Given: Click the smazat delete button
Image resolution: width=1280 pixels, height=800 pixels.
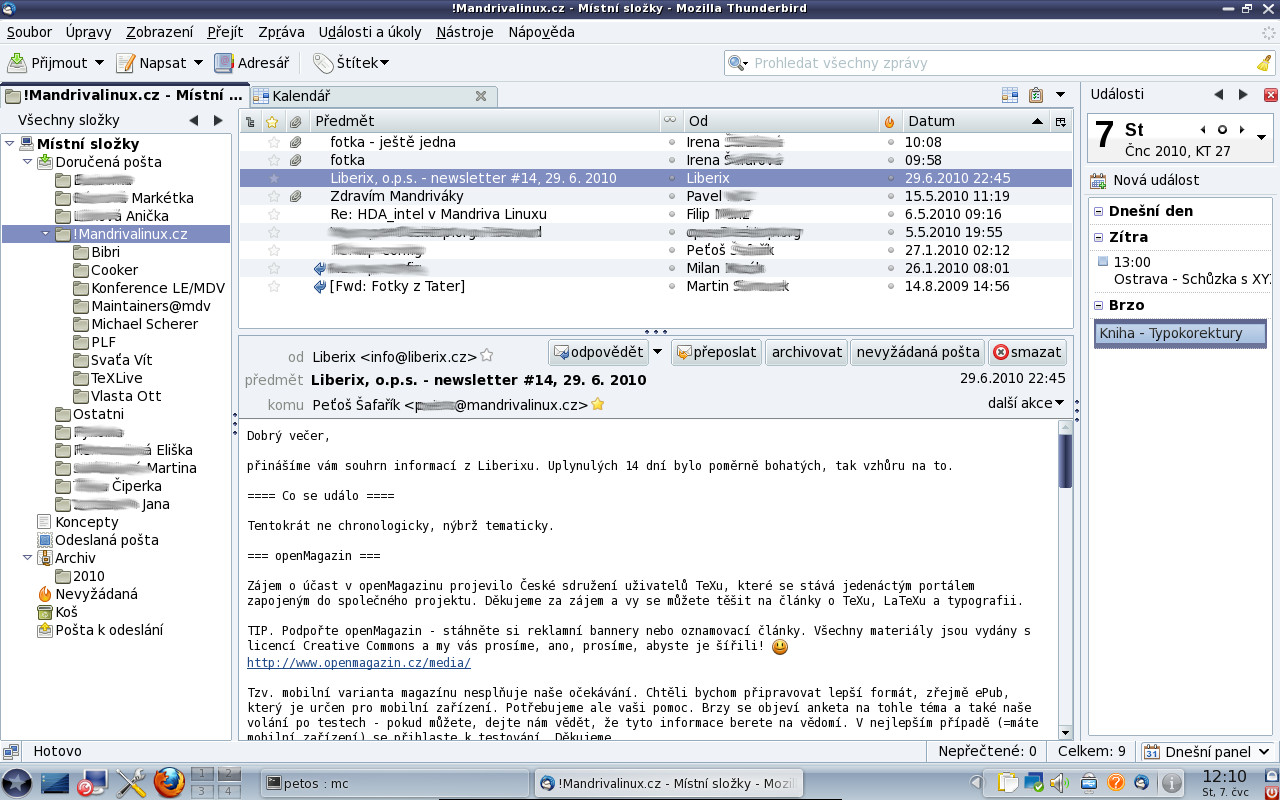Looking at the screenshot, I should [1027, 352].
